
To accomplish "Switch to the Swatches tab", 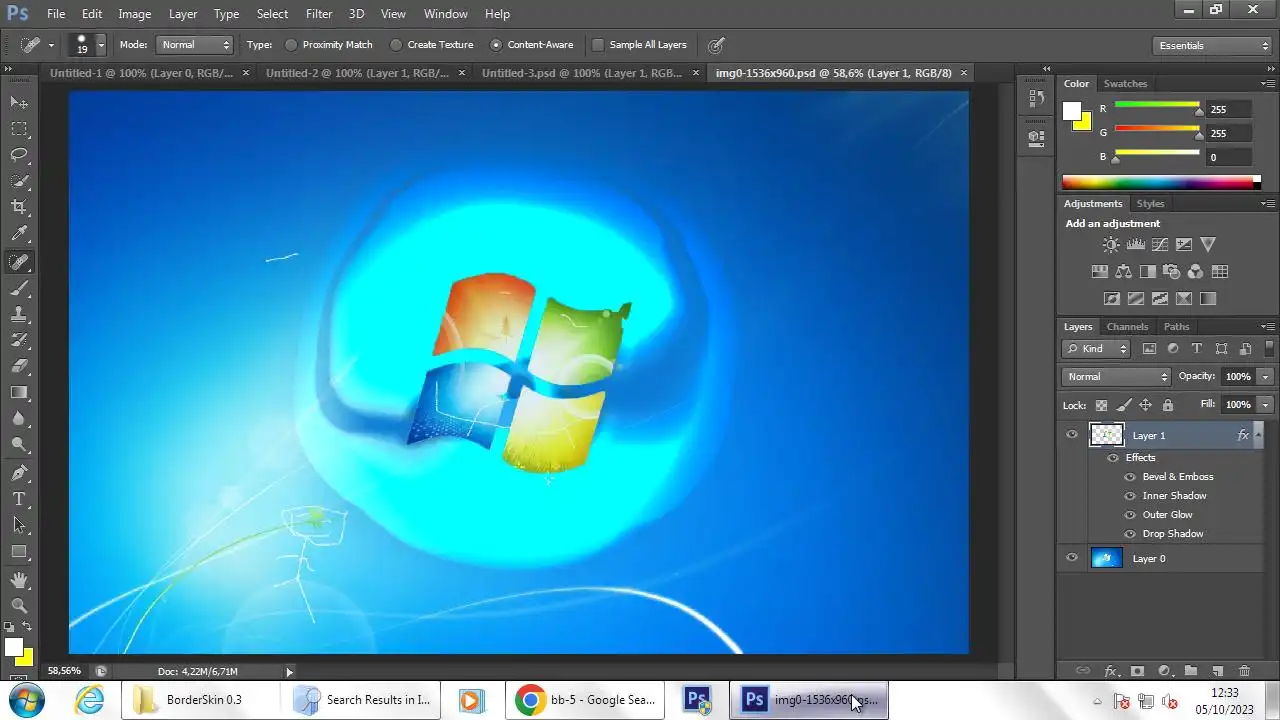I will click(1125, 84).
